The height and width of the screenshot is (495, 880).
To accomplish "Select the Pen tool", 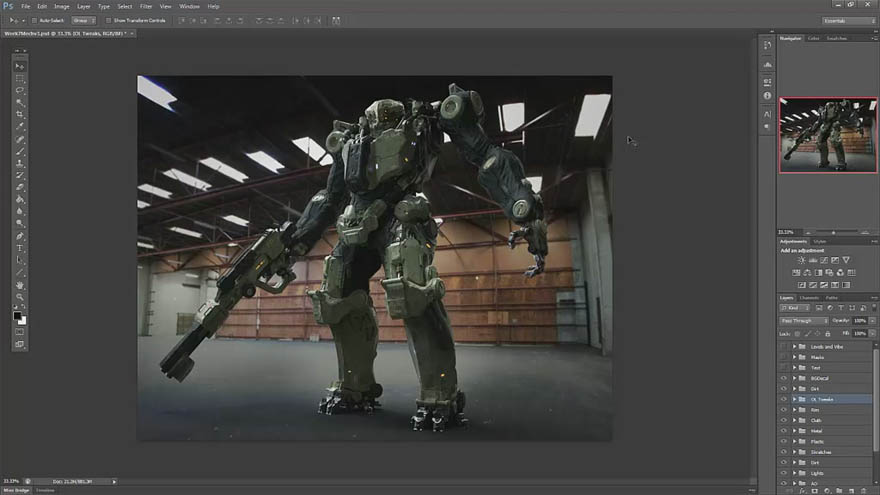I will pyautogui.click(x=20, y=236).
